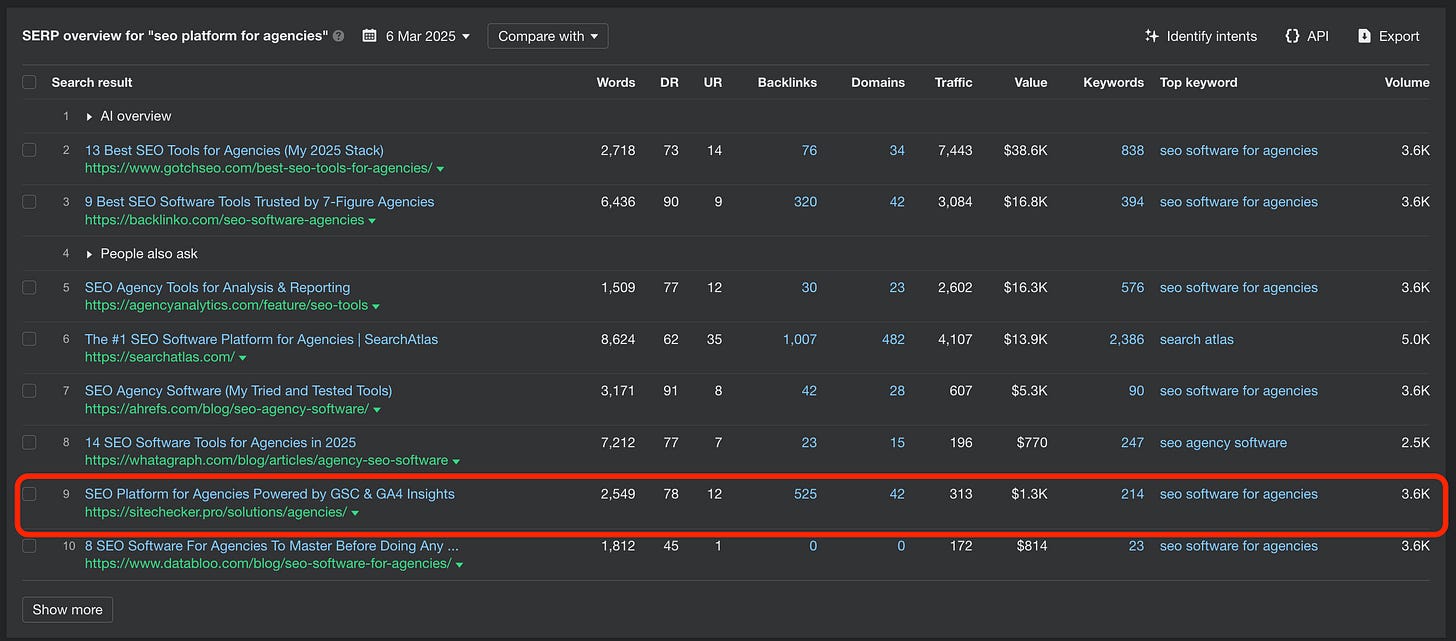1456x641 pixels.
Task: Click the Show more button
Action: (x=68, y=610)
